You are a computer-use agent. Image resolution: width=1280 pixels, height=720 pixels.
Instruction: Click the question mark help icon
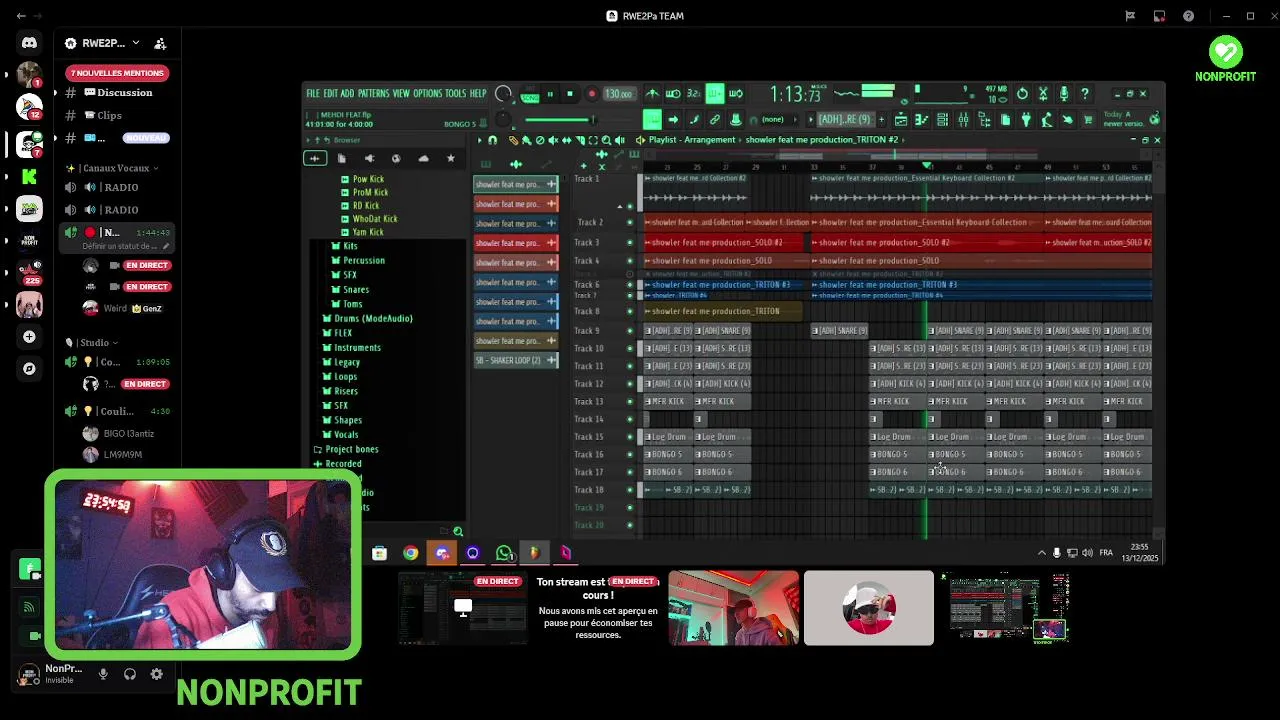[x=1085, y=94]
